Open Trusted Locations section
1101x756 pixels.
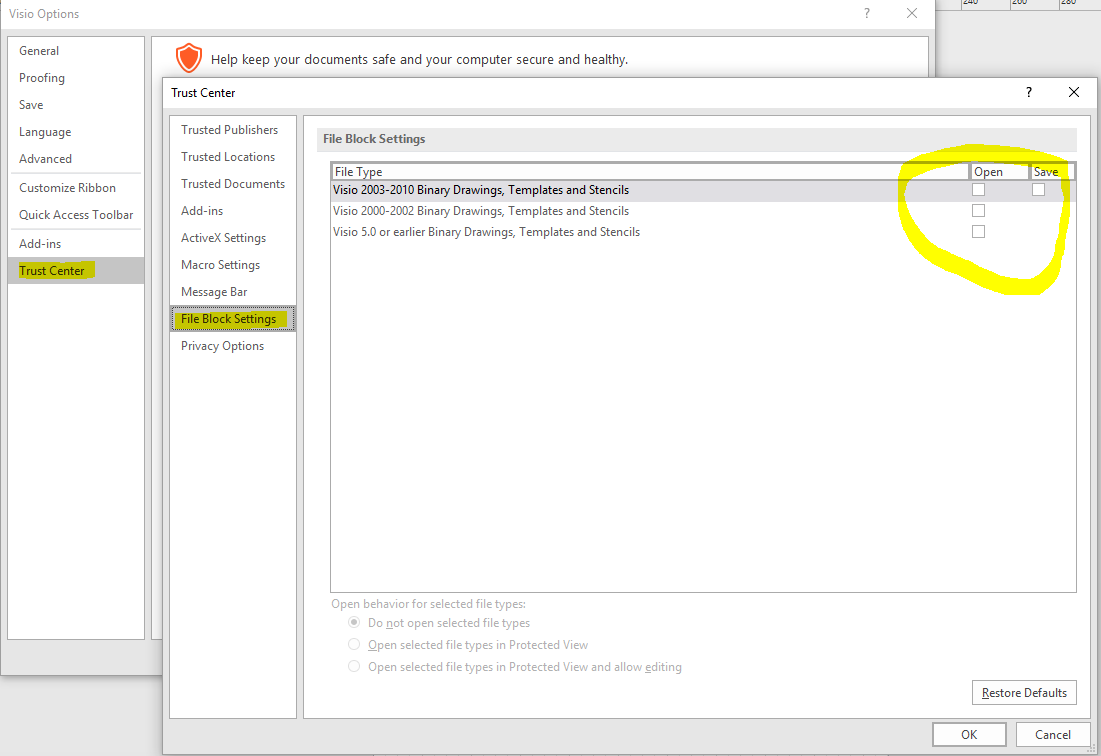point(232,157)
